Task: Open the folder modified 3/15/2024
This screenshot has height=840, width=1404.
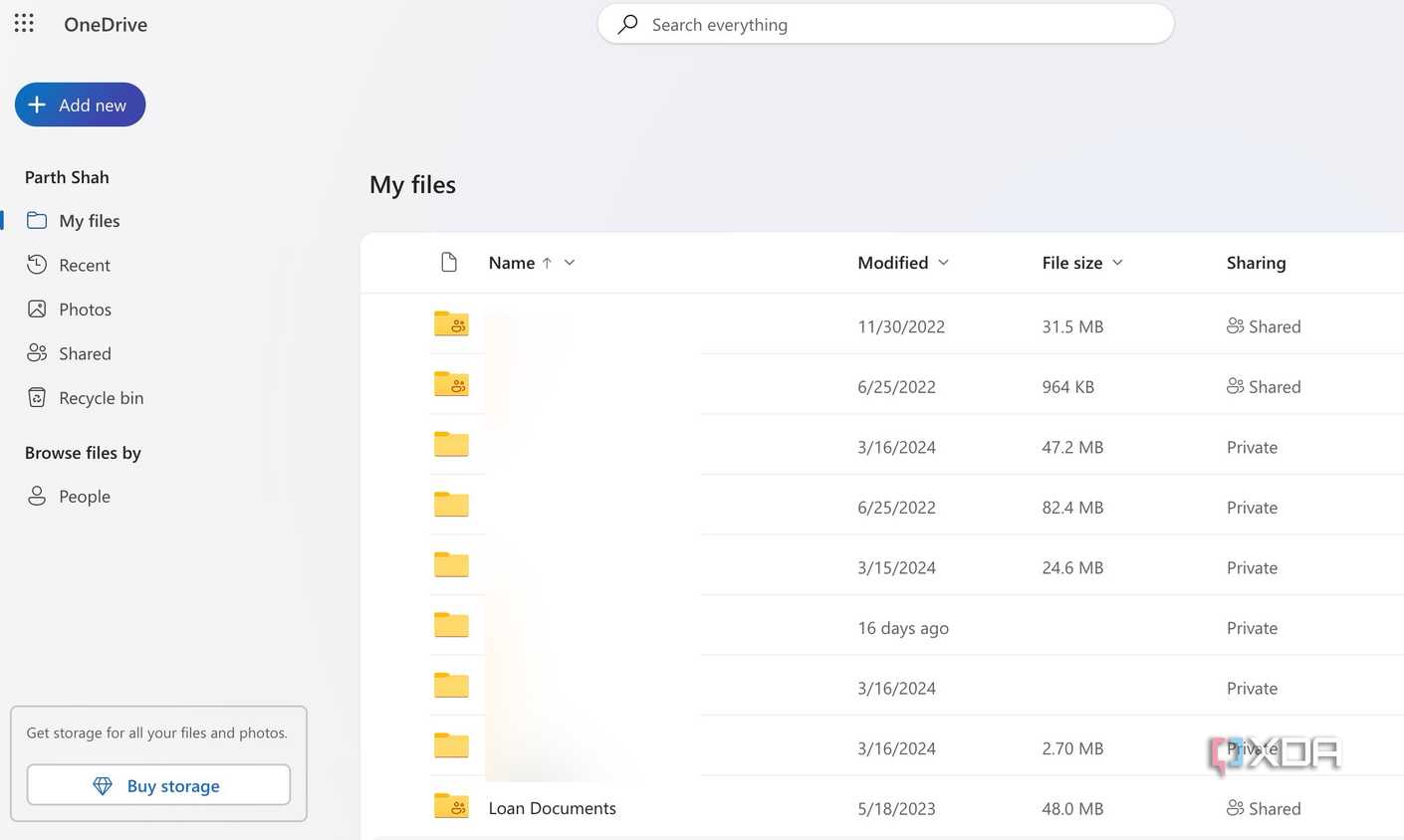Action: pos(451,565)
